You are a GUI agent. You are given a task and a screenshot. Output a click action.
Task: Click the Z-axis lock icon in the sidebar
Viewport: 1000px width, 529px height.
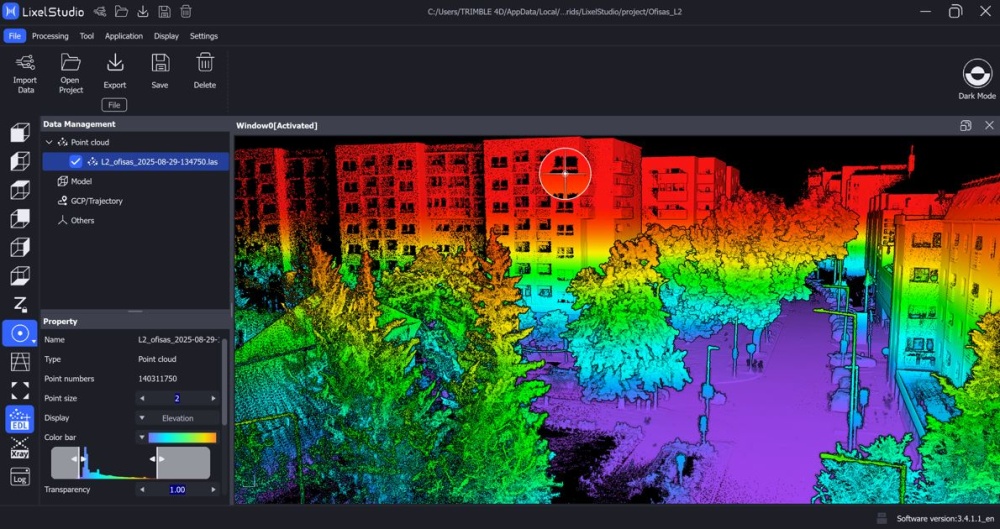click(x=20, y=305)
